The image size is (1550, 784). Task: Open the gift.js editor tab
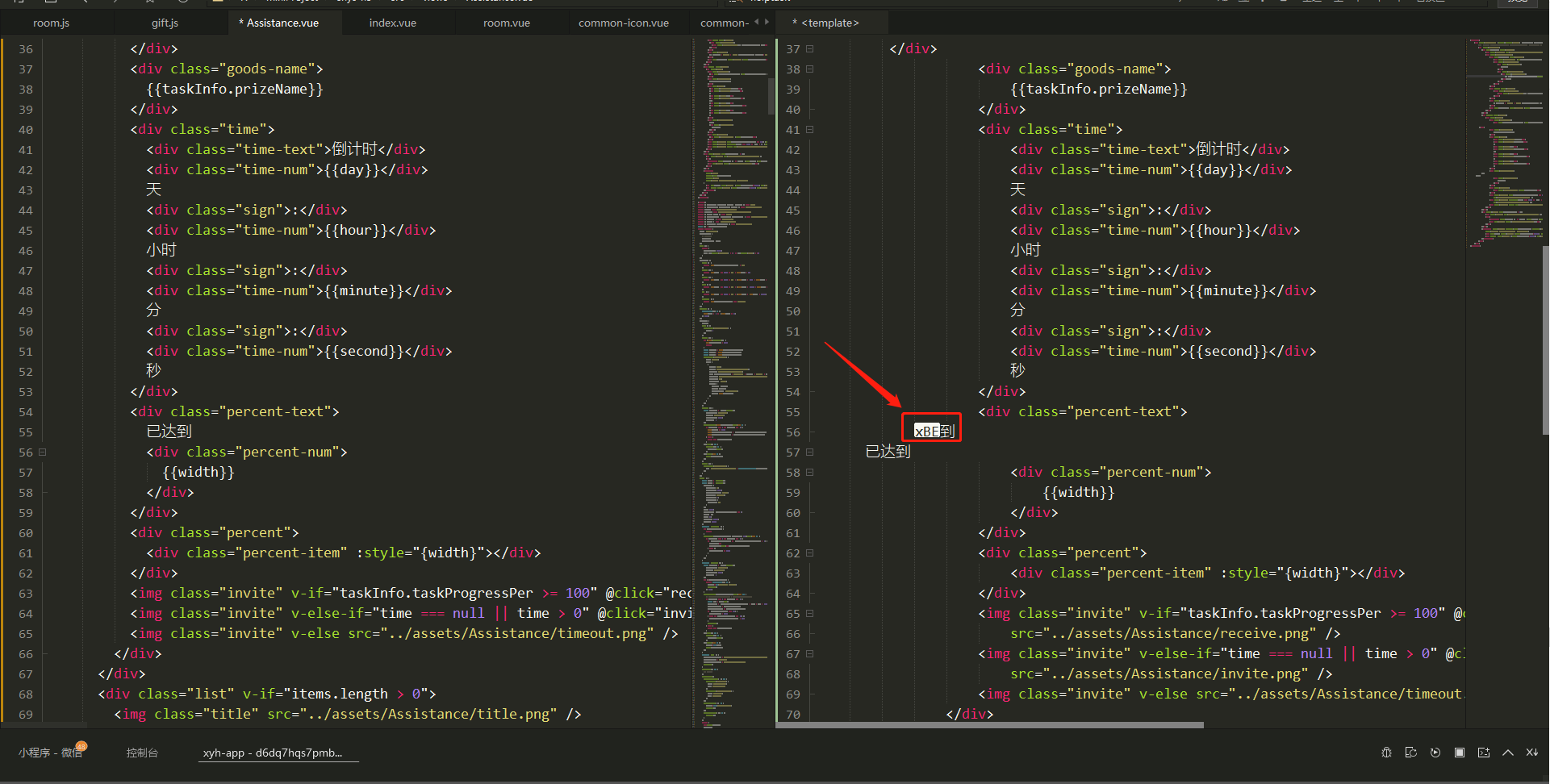point(165,23)
